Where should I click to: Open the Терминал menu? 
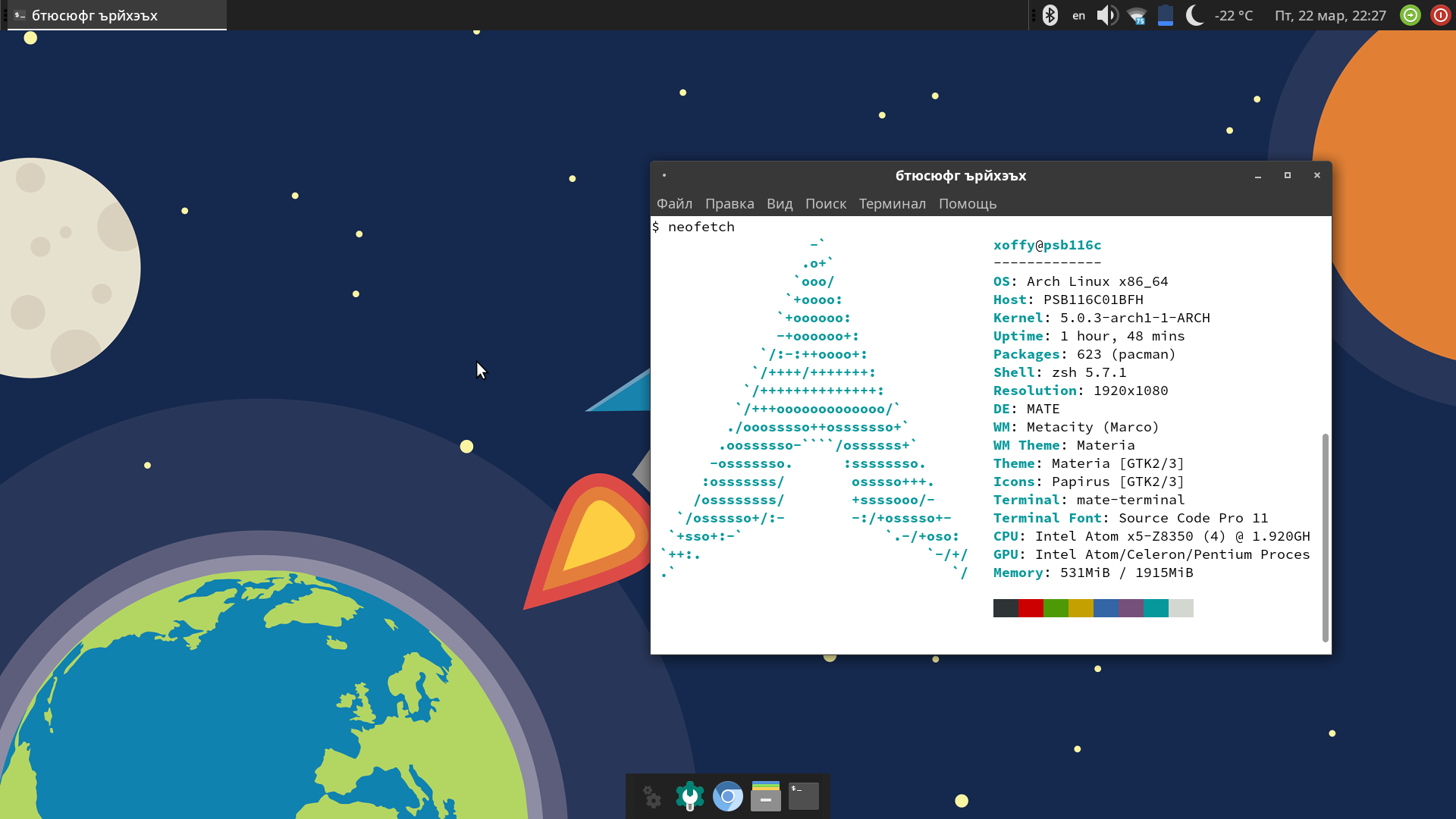893,203
